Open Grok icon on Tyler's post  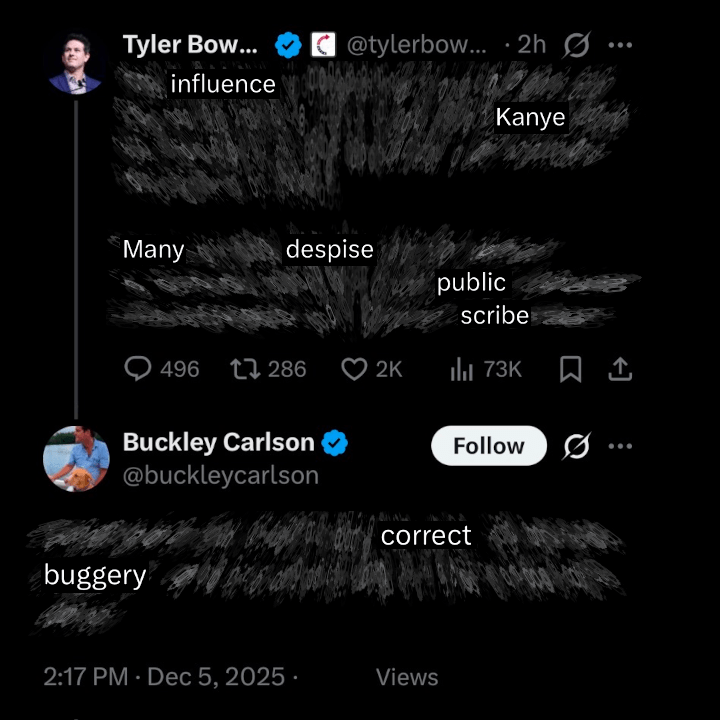(576, 45)
